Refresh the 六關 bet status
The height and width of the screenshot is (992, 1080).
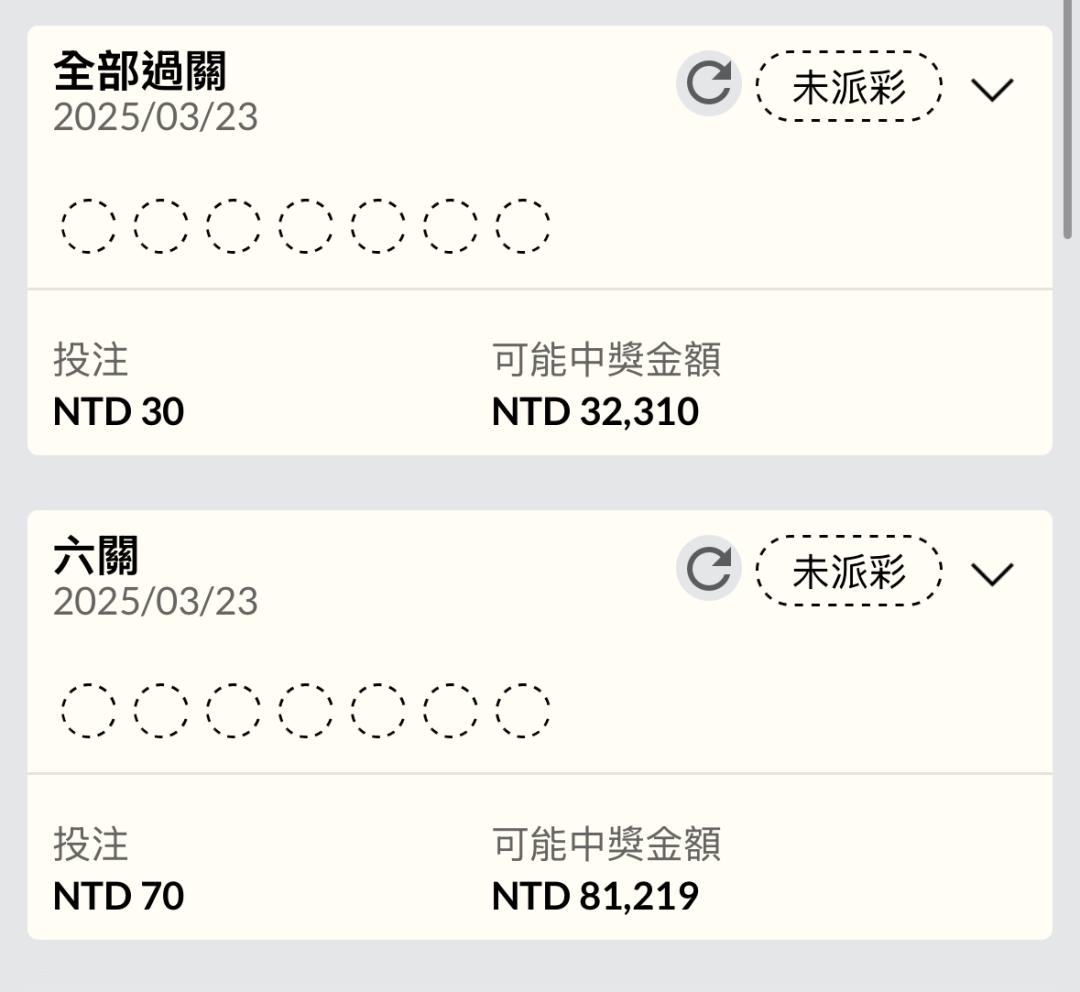tap(708, 569)
